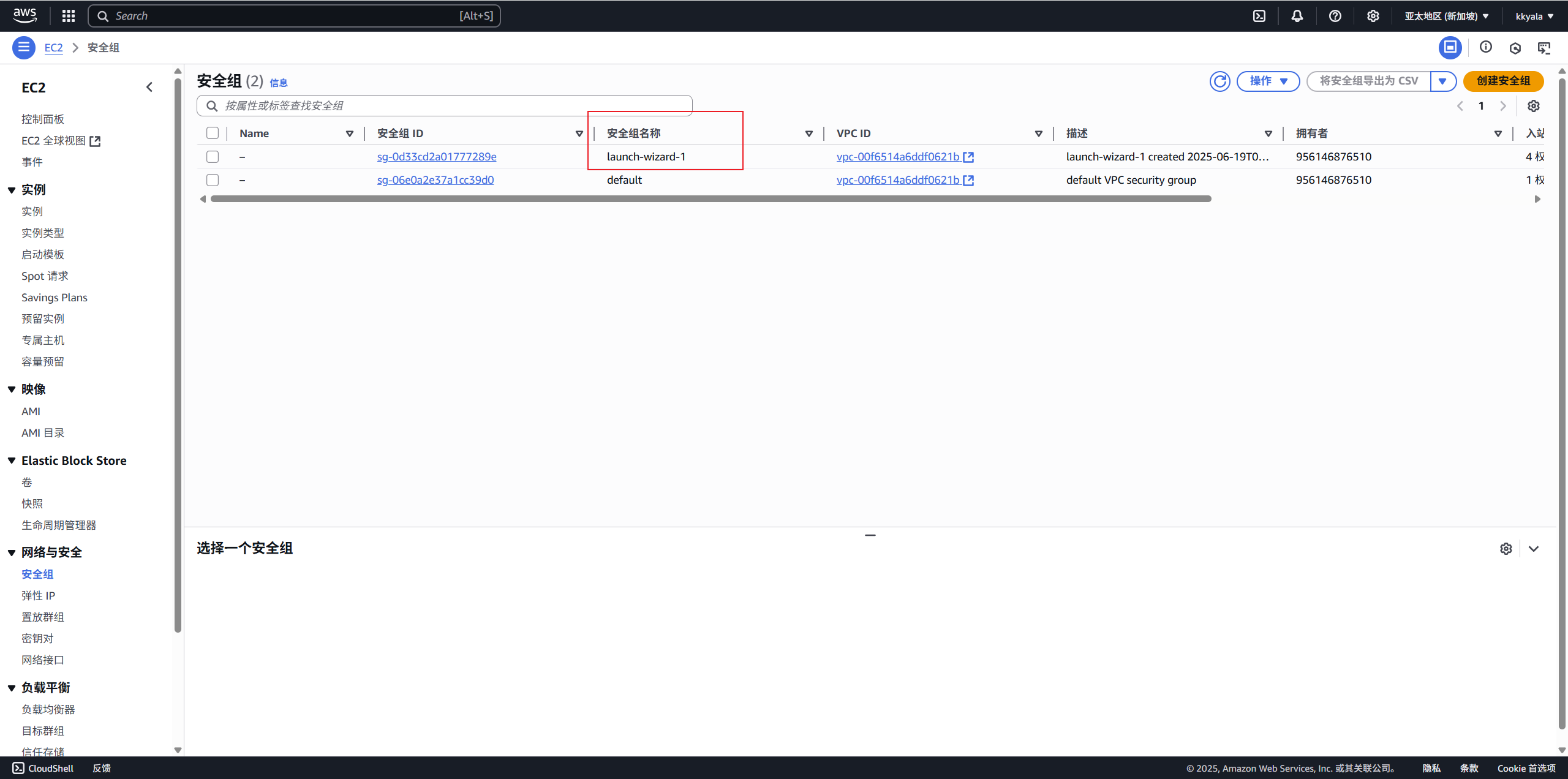Viewport: 1568px width, 779px height.
Task: Collapse the Elastic Block Store section
Action: click(x=12, y=461)
